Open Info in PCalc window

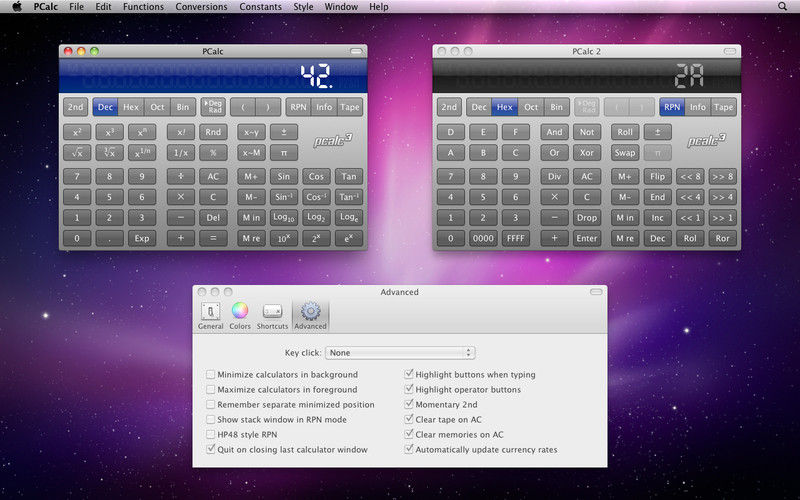click(324, 107)
